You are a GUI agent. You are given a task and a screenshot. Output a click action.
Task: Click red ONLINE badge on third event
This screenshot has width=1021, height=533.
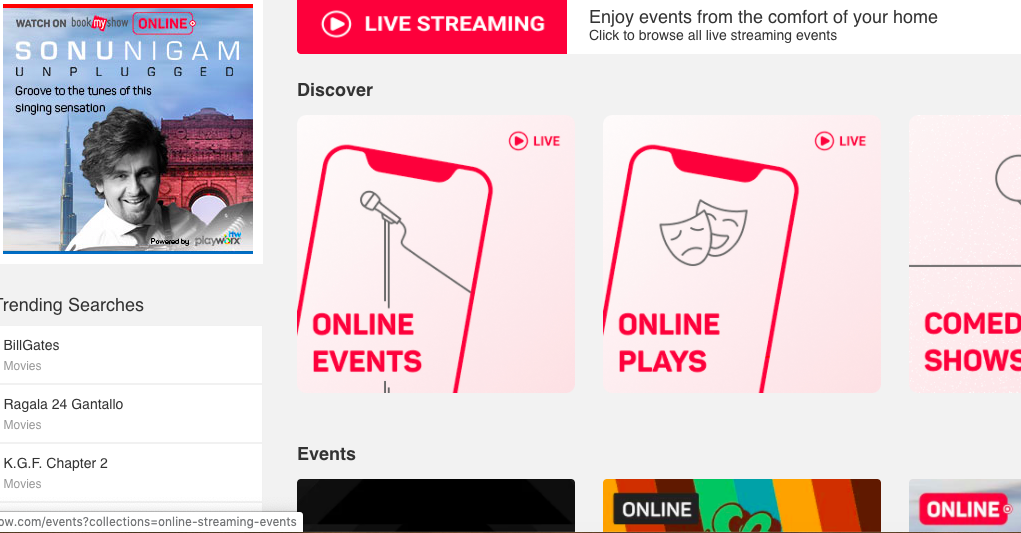(x=966, y=509)
